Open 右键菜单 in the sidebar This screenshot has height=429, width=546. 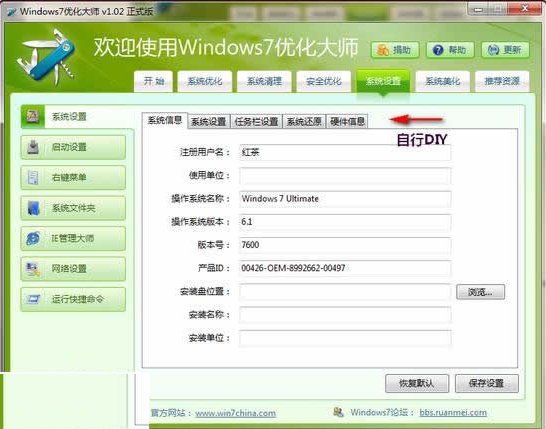(73, 178)
